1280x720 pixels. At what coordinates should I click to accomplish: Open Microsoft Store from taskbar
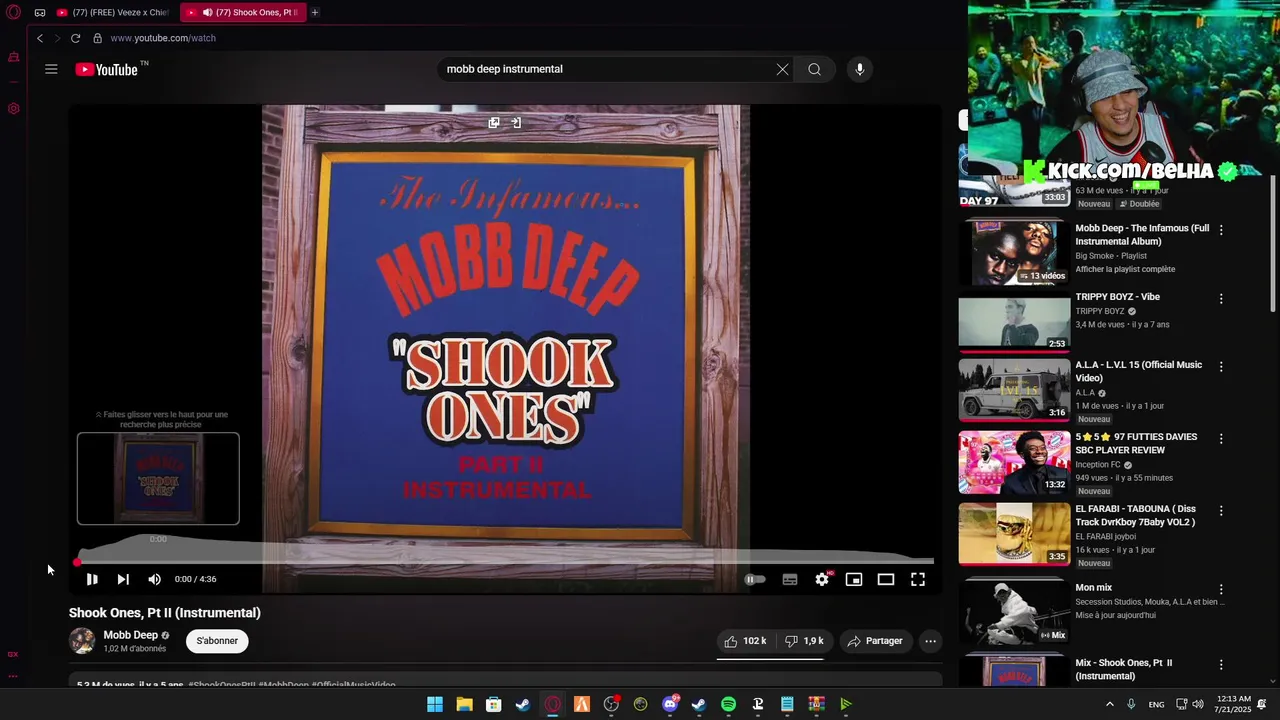click(x=493, y=704)
